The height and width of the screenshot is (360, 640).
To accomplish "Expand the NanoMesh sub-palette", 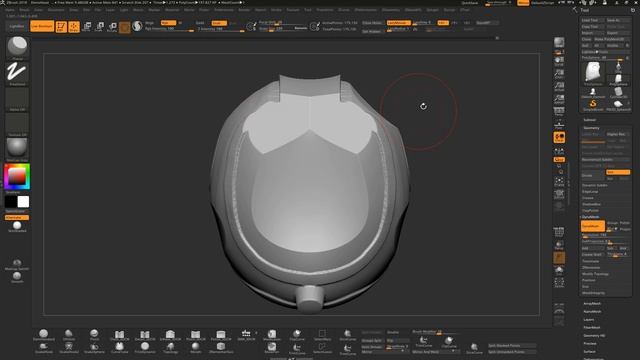I will pyautogui.click(x=592, y=311).
